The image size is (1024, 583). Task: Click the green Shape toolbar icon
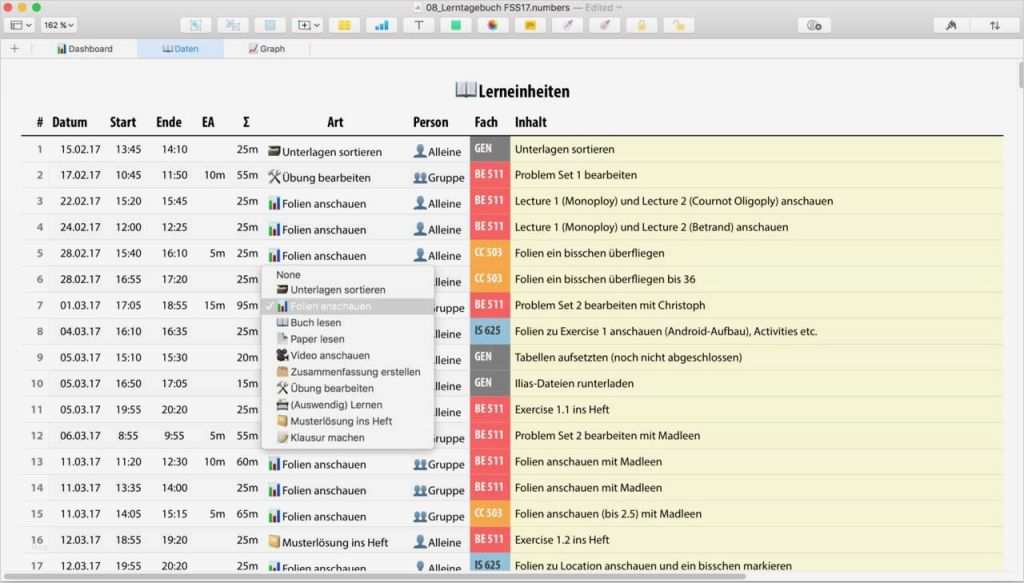coord(455,25)
